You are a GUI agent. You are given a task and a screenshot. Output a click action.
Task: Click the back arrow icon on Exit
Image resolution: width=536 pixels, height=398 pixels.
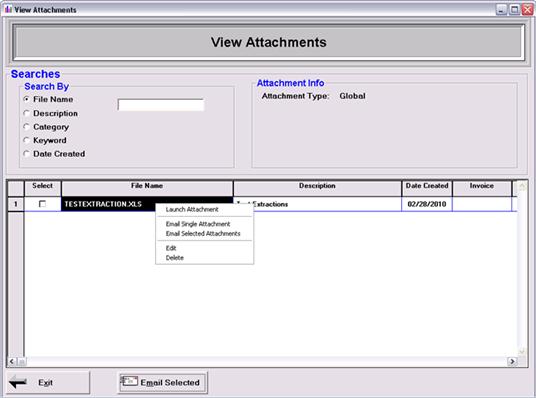click(x=18, y=382)
